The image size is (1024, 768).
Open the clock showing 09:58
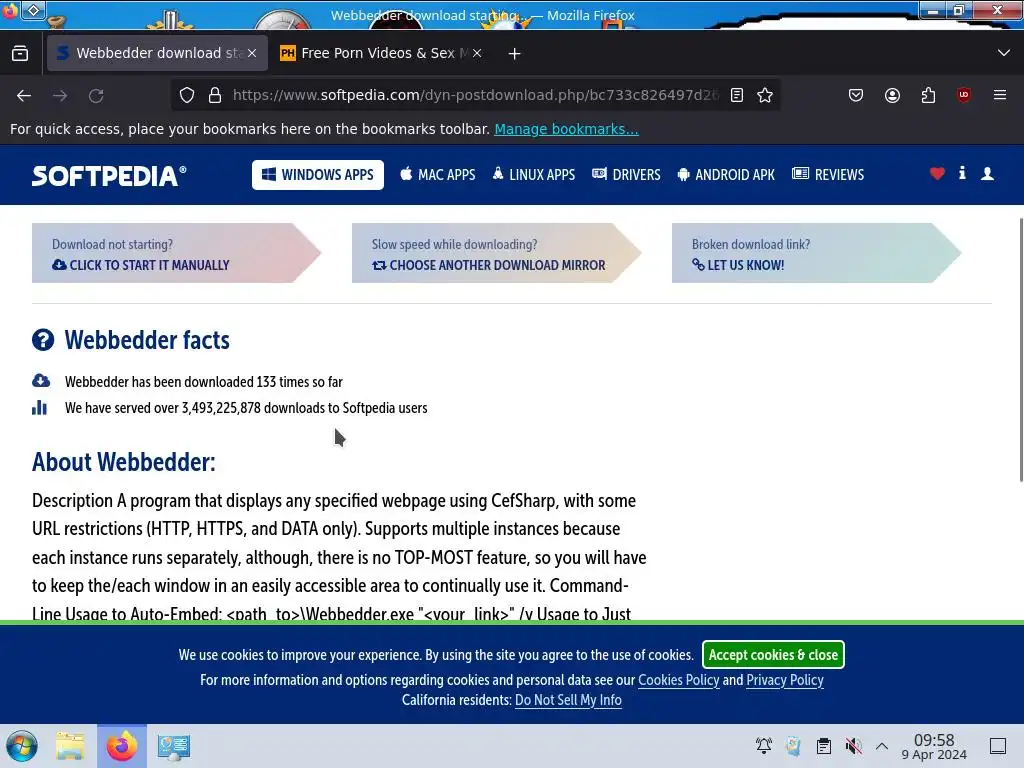tap(934, 747)
